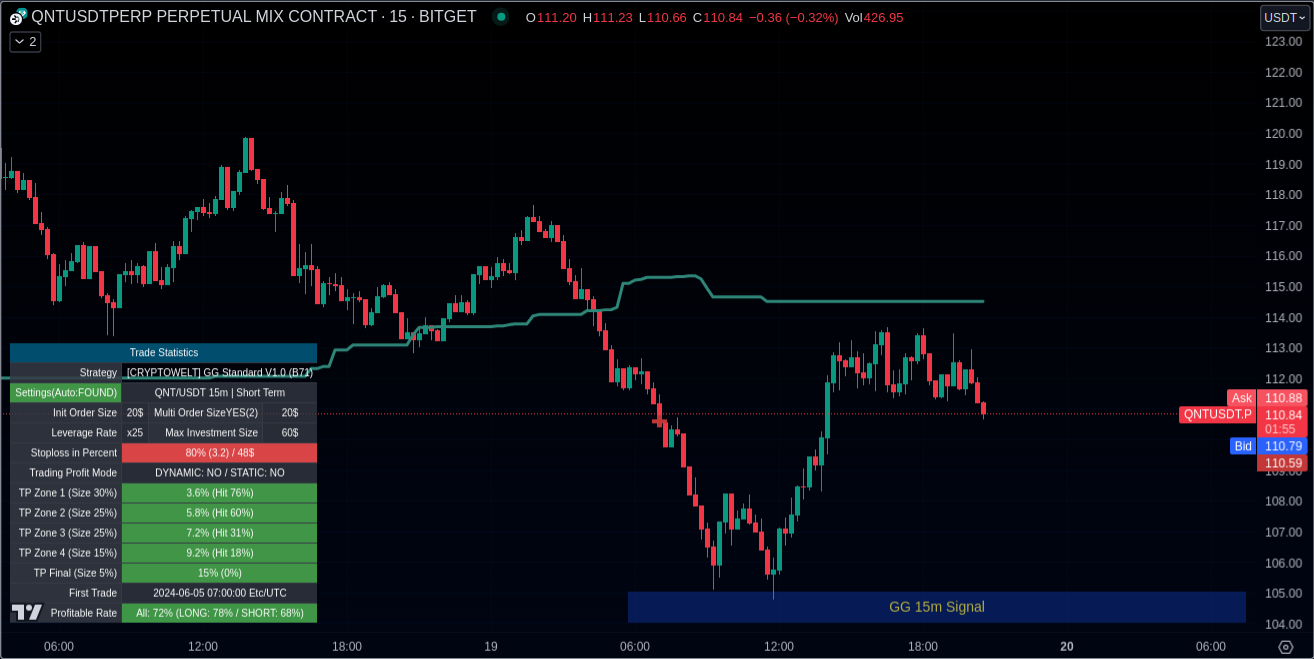Click the Profitable Rate green cell
1314x659 pixels.
click(x=219, y=613)
